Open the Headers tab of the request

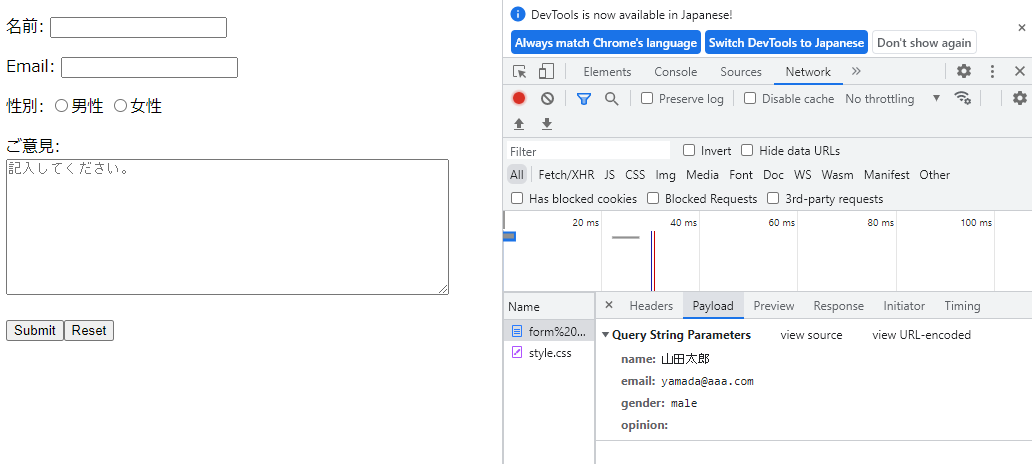point(651,306)
